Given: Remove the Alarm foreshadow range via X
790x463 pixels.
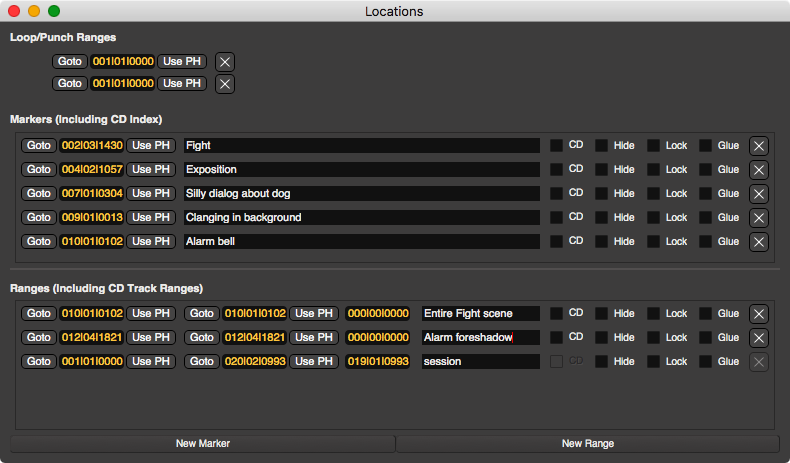Looking at the screenshot, I should pyautogui.click(x=758, y=338).
